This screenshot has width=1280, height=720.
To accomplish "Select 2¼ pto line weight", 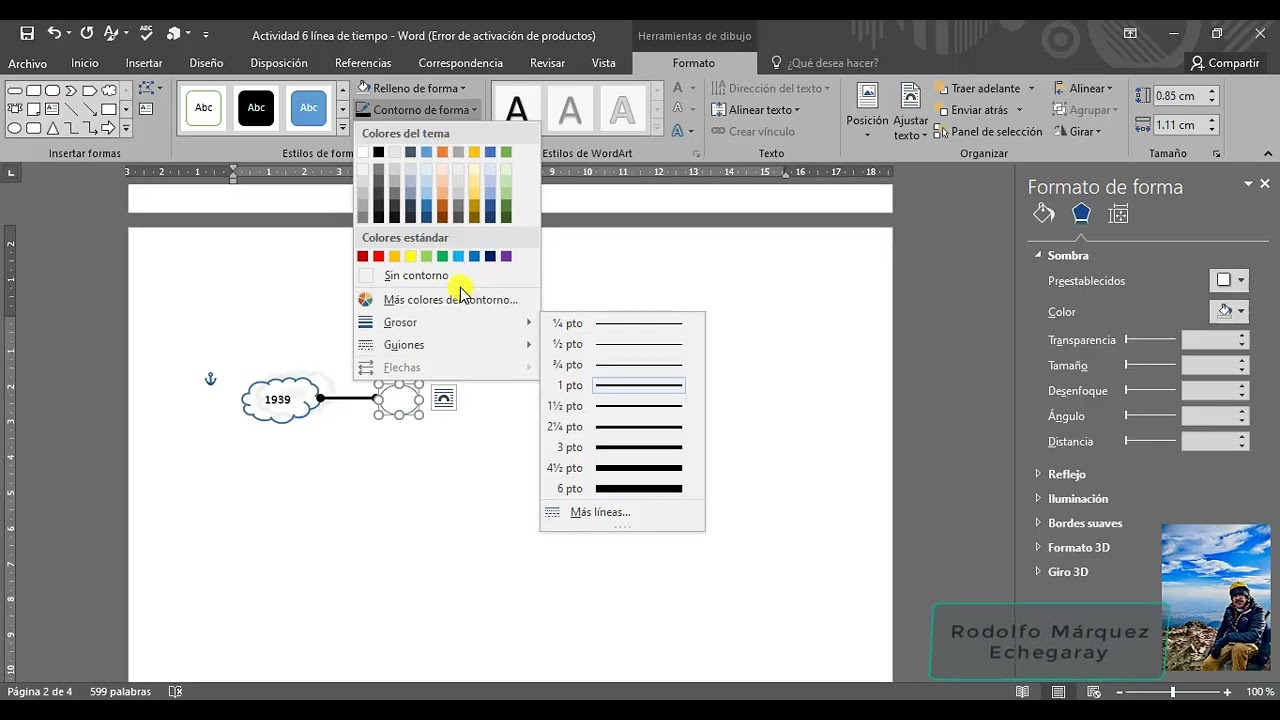I will [622, 427].
